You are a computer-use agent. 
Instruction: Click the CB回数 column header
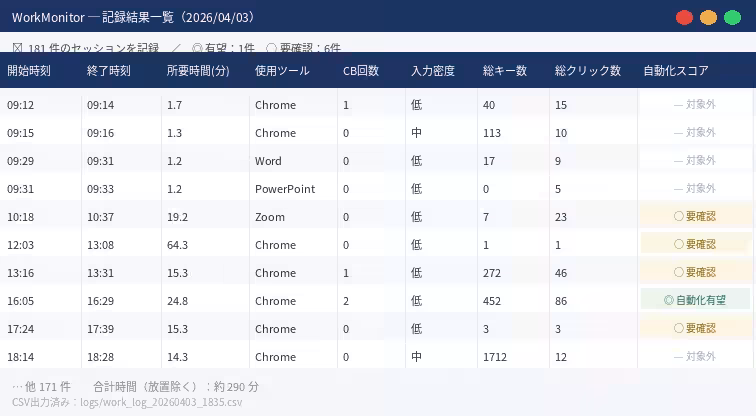pos(361,71)
